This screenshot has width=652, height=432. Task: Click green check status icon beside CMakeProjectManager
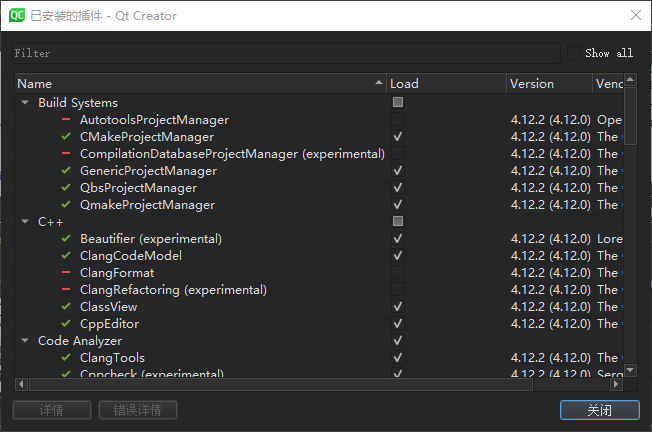click(x=66, y=136)
